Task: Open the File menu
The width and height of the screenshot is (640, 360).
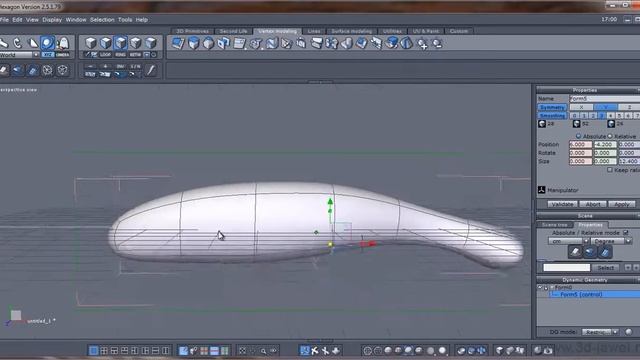Action: coord(4,20)
